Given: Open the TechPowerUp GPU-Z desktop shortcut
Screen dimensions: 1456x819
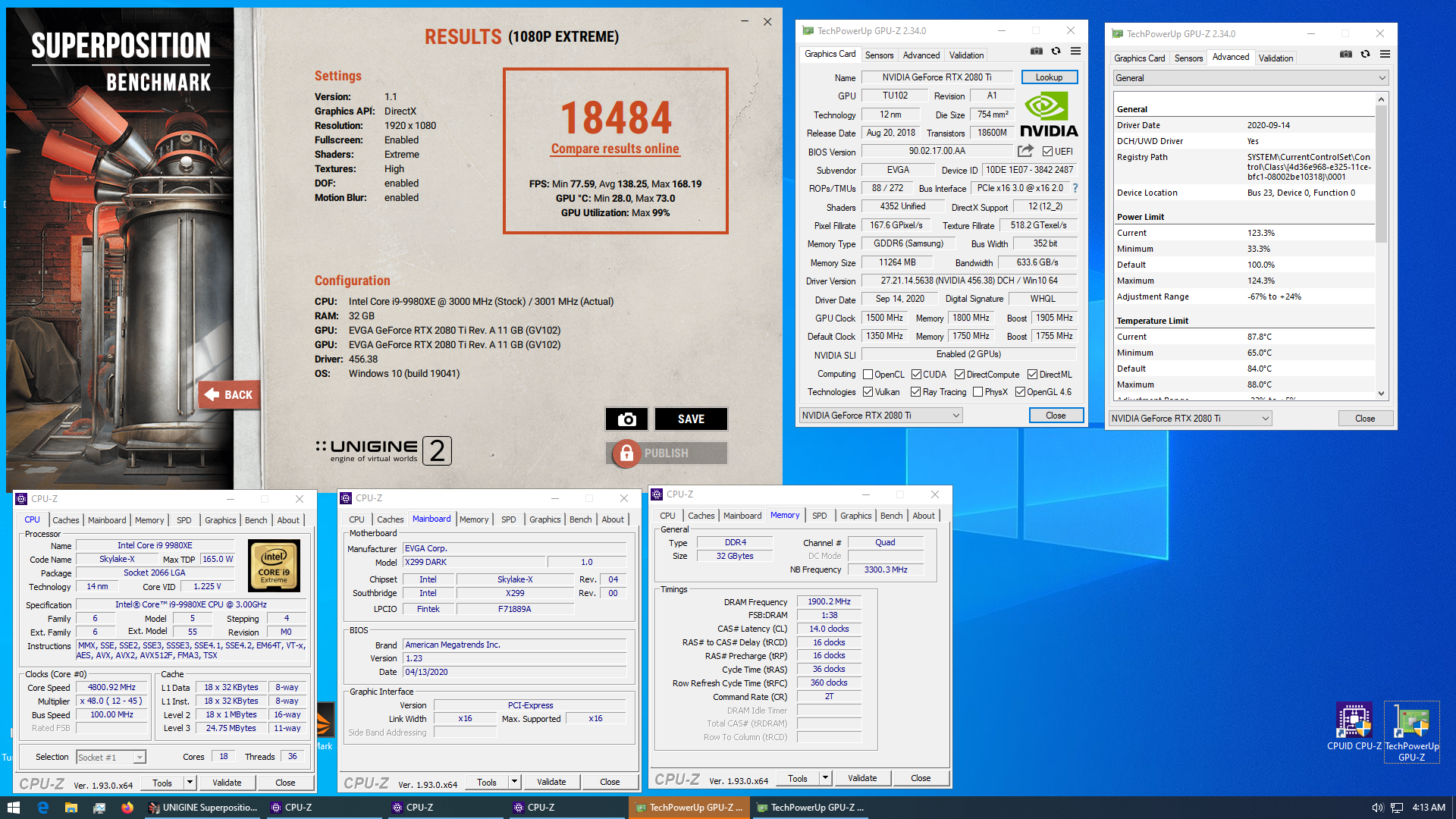Looking at the screenshot, I should point(1411,732).
